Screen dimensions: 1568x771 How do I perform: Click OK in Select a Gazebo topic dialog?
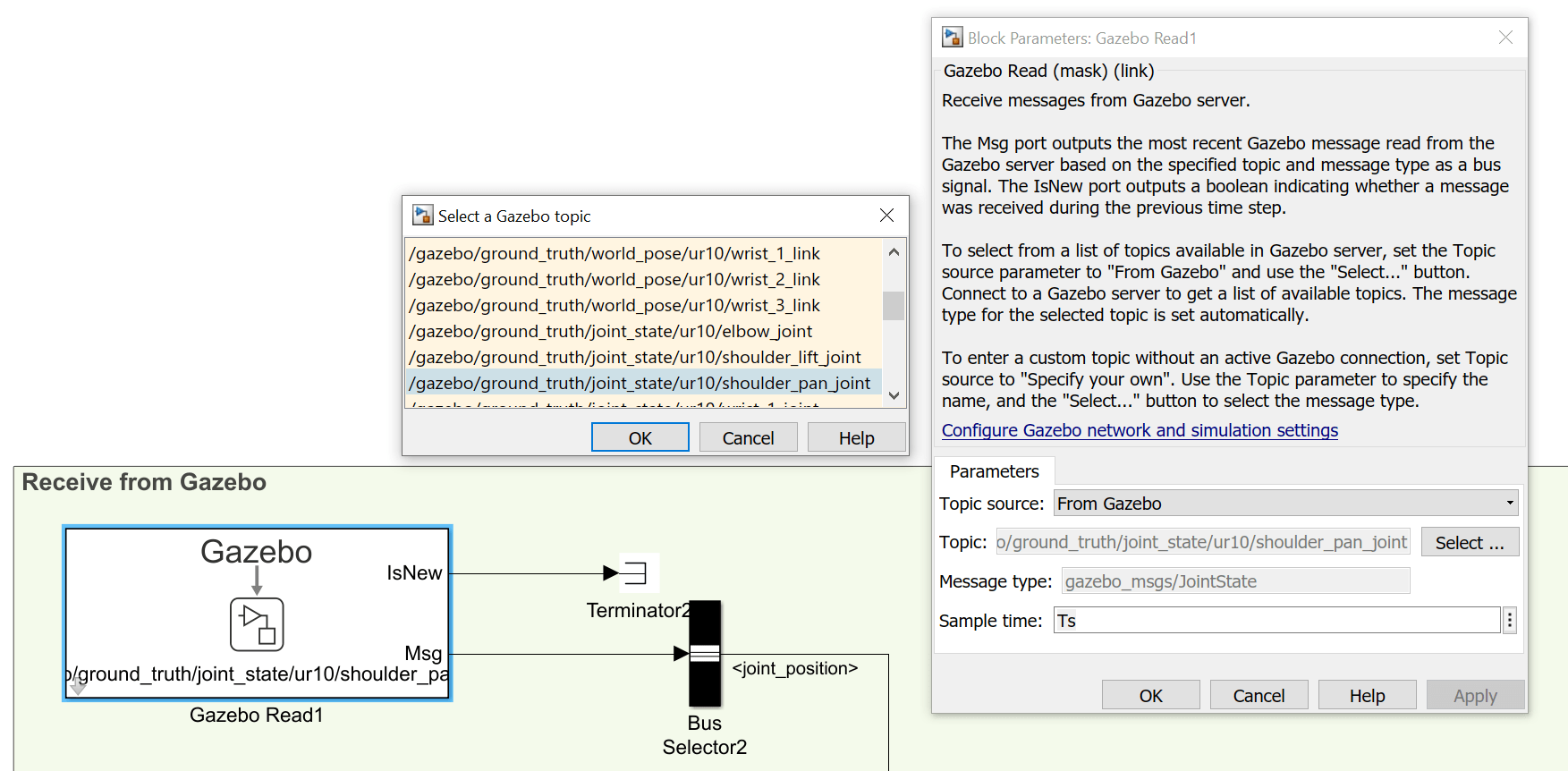tap(640, 437)
